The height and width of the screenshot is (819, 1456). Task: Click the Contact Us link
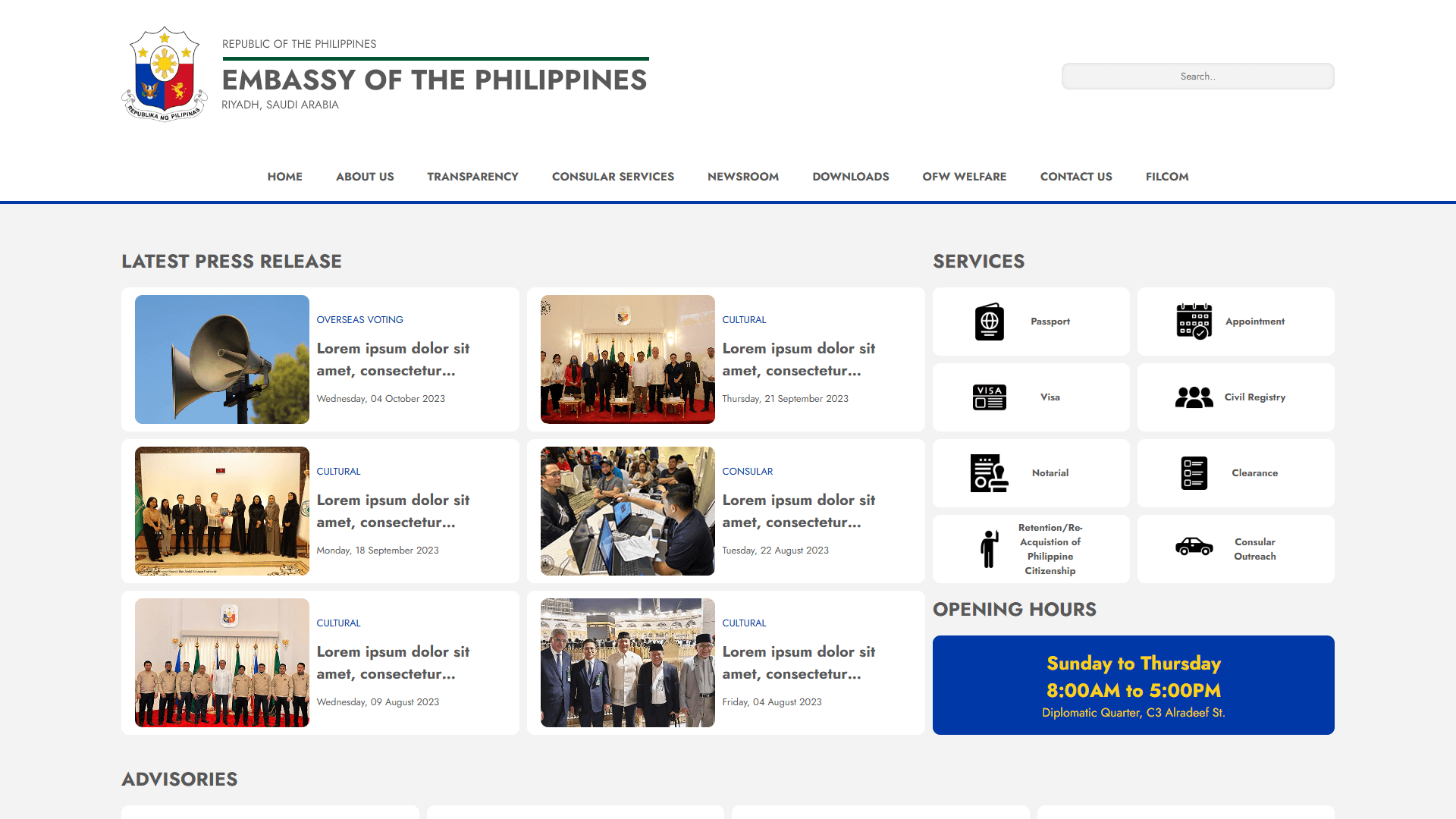pyautogui.click(x=1075, y=177)
